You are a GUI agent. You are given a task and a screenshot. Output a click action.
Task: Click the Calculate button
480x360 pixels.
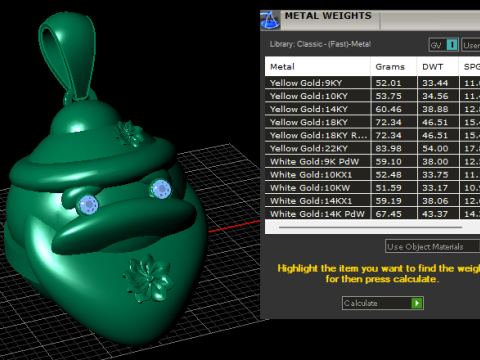[x=383, y=303]
